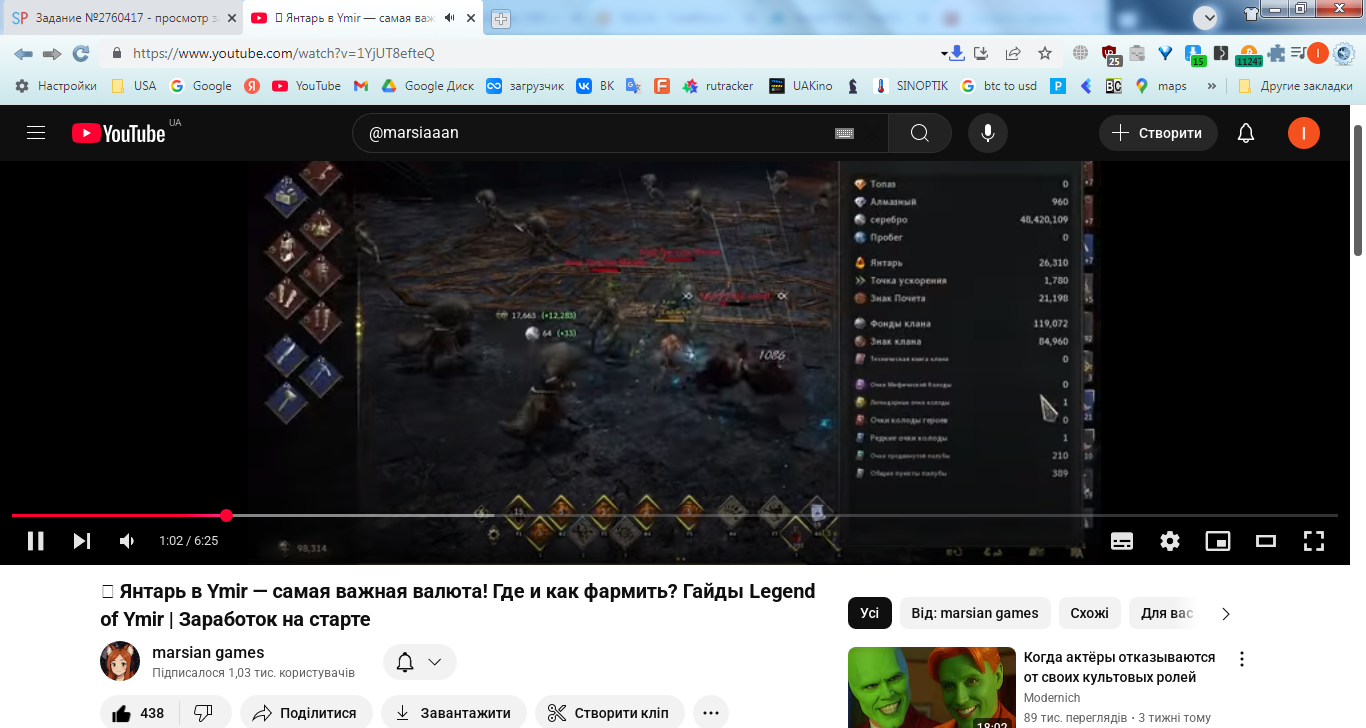Image resolution: width=1366 pixels, height=728 pixels.
Task: Dislike the video
Action: pos(203,713)
